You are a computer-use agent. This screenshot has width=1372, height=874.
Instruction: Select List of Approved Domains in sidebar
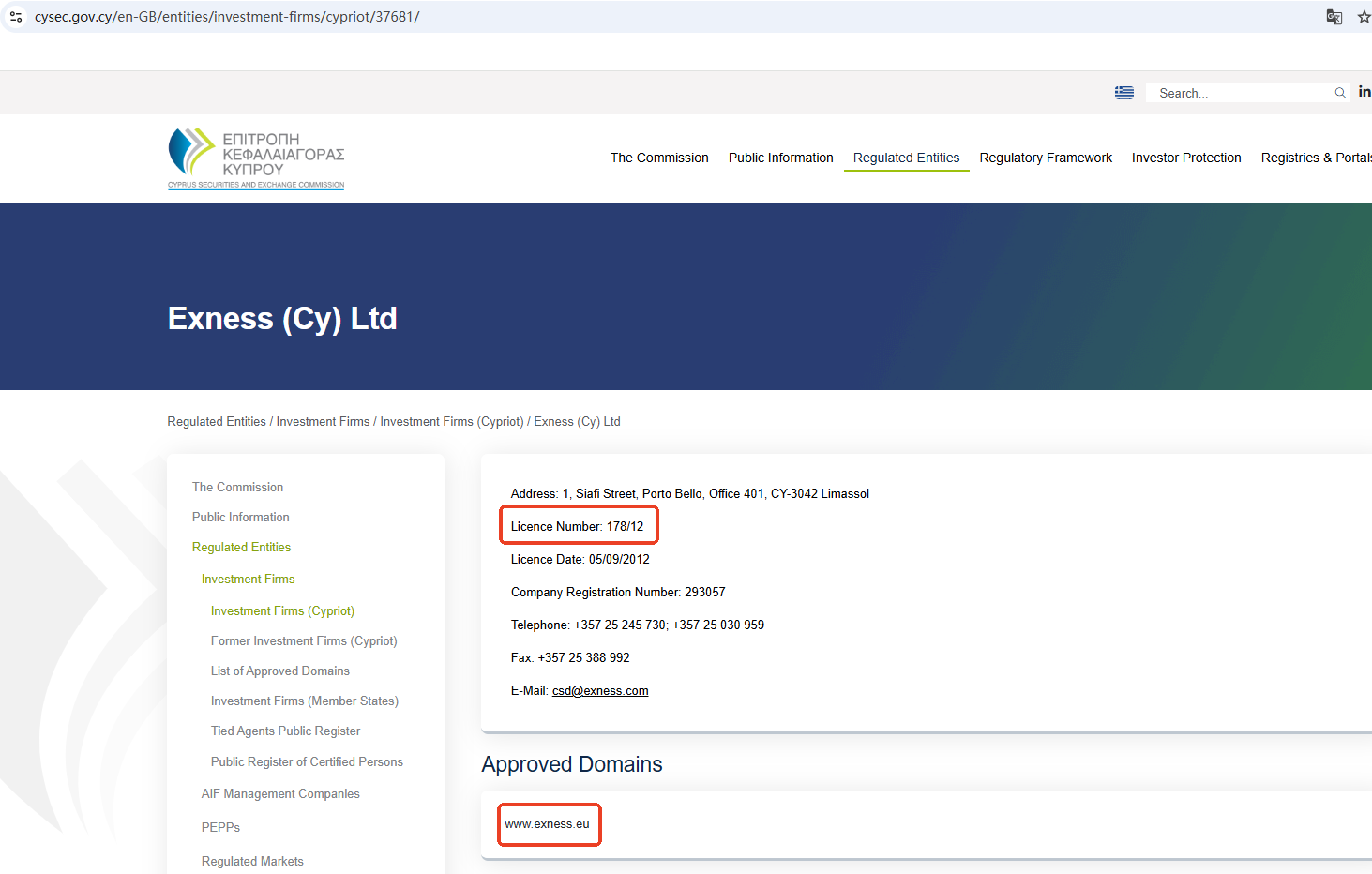coord(279,671)
